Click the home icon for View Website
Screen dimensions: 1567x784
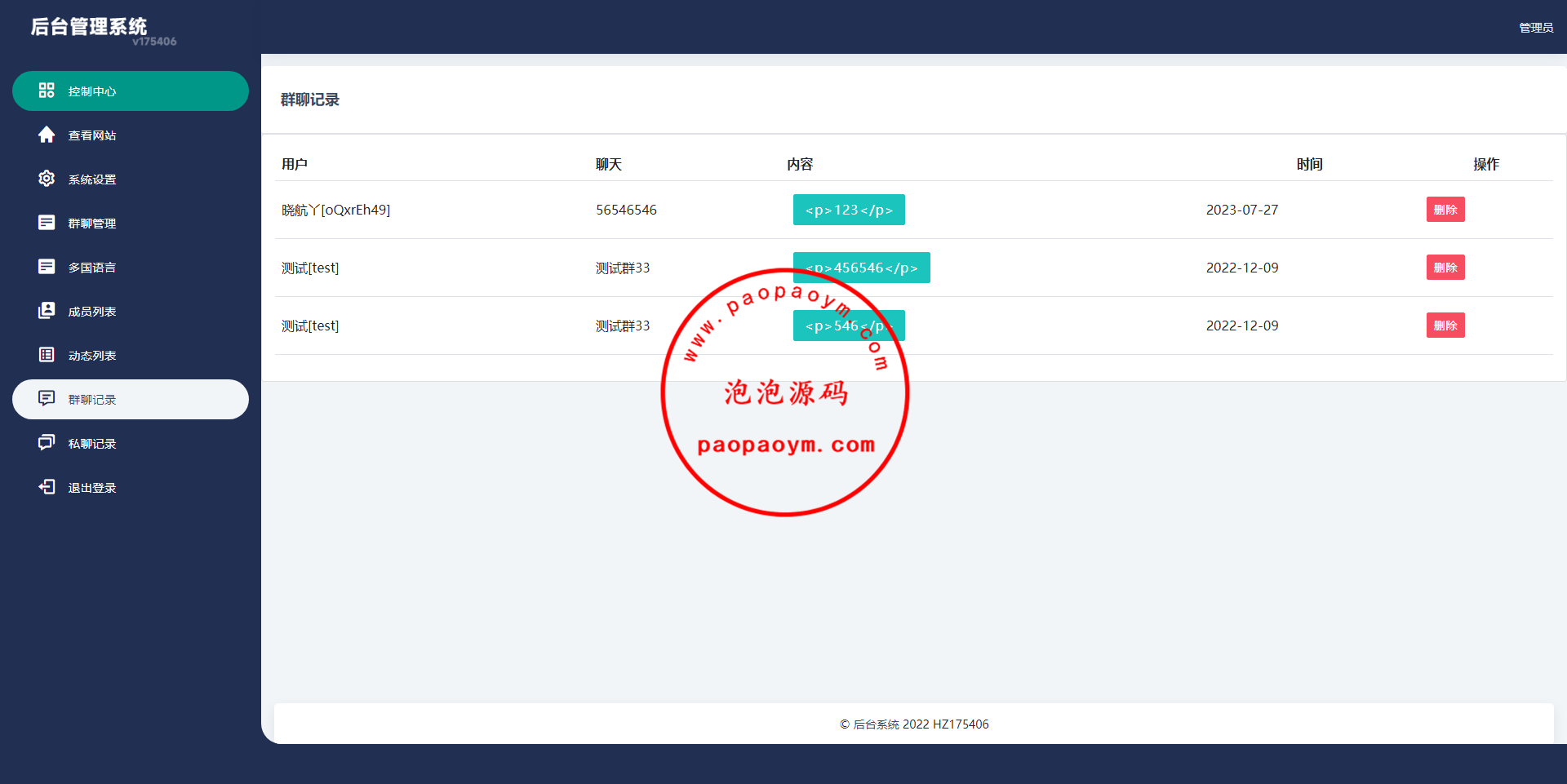click(x=47, y=135)
